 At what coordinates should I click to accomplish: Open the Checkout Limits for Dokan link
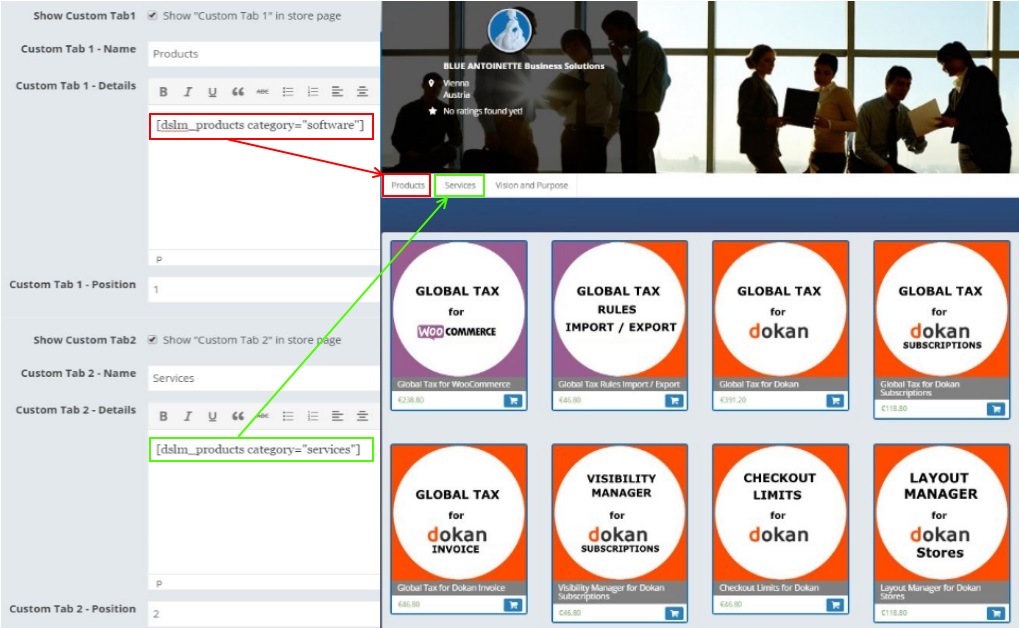pos(769,588)
